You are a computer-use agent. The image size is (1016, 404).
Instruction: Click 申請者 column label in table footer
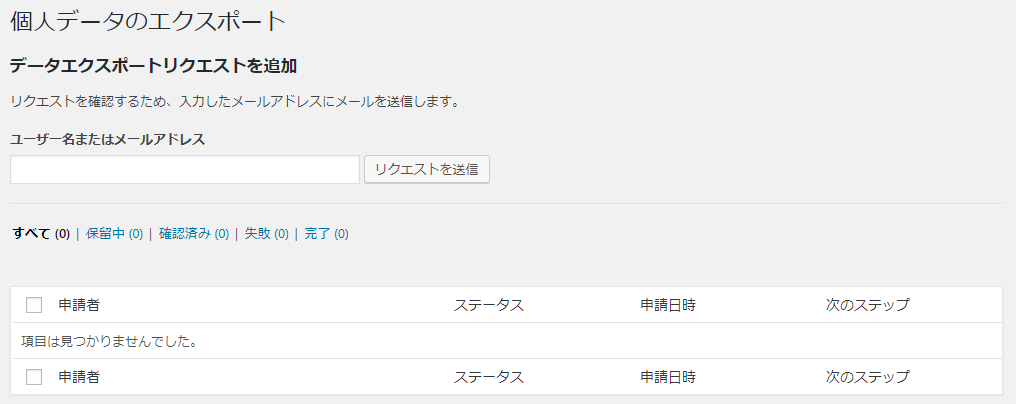pyautogui.click(x=79, y=377)
